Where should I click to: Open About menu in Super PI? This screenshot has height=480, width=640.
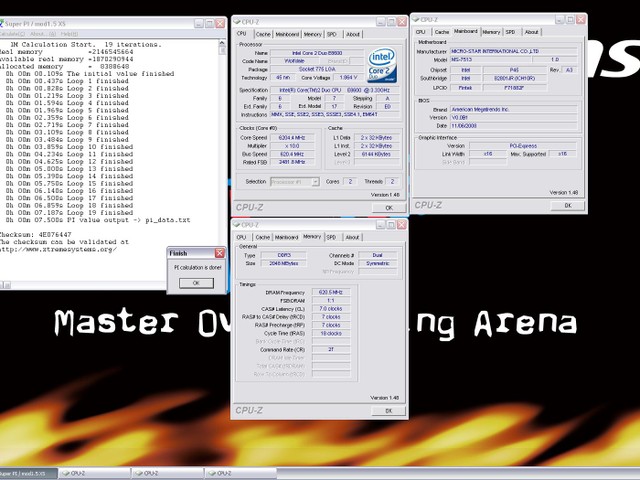click(43, 34)
